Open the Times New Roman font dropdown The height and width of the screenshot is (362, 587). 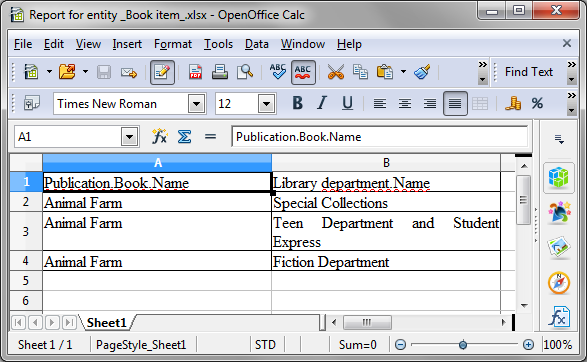pos(197,104)
